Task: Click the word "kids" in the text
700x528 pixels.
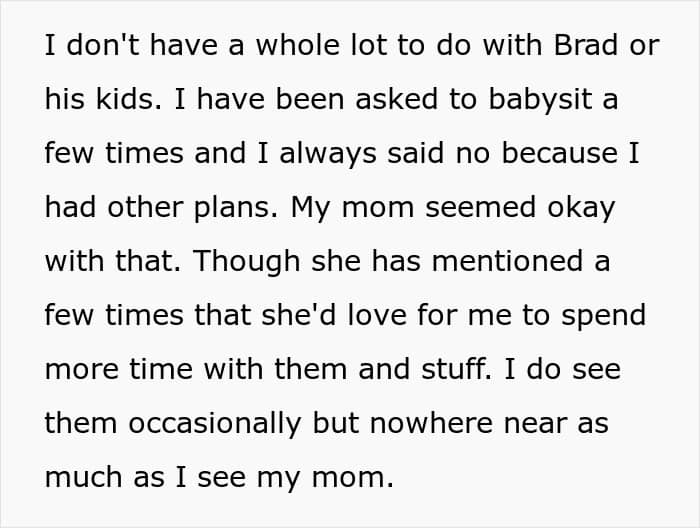Action: 118,100
